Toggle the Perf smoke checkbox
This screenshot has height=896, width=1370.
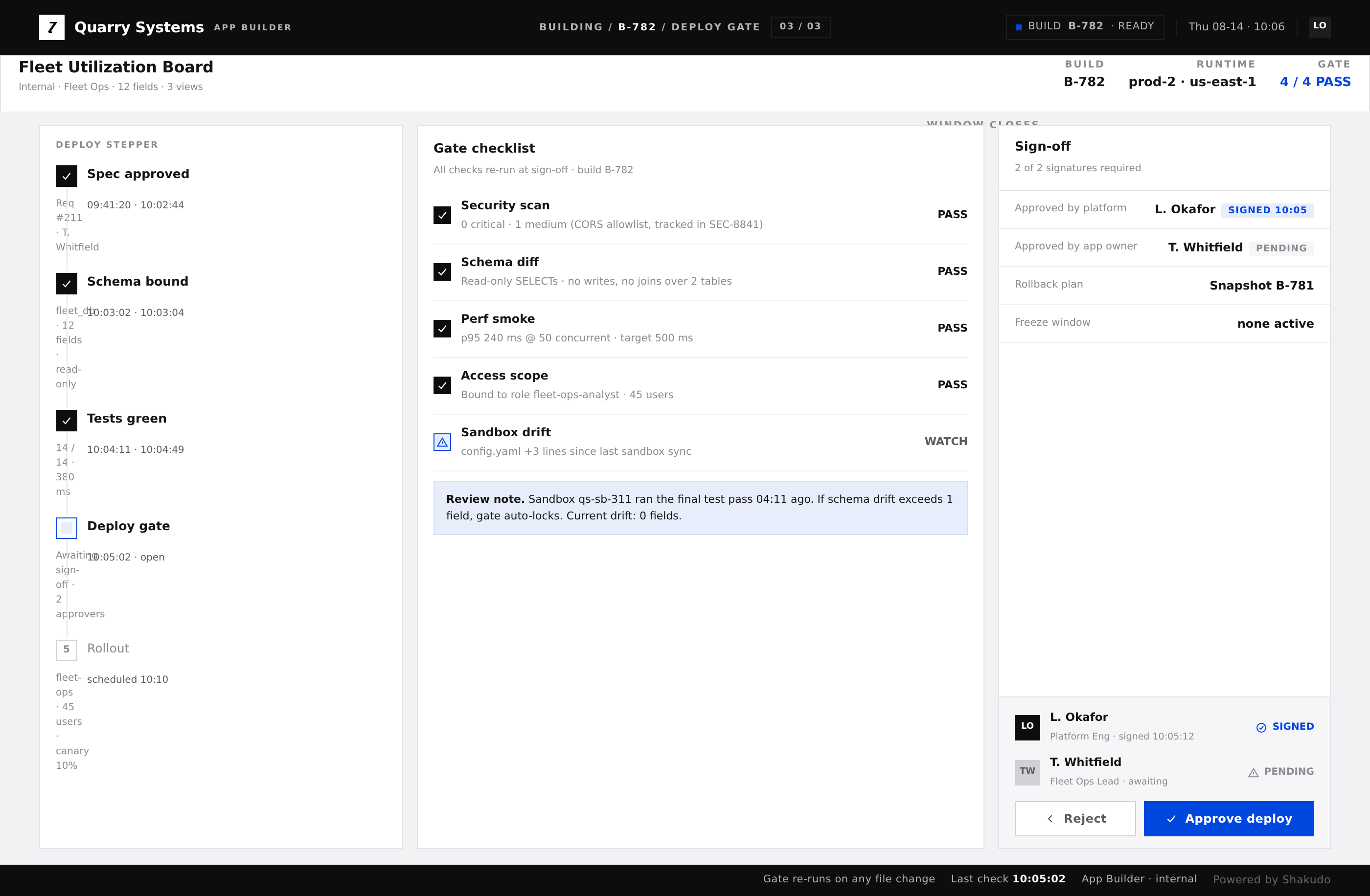pos(442,329)
